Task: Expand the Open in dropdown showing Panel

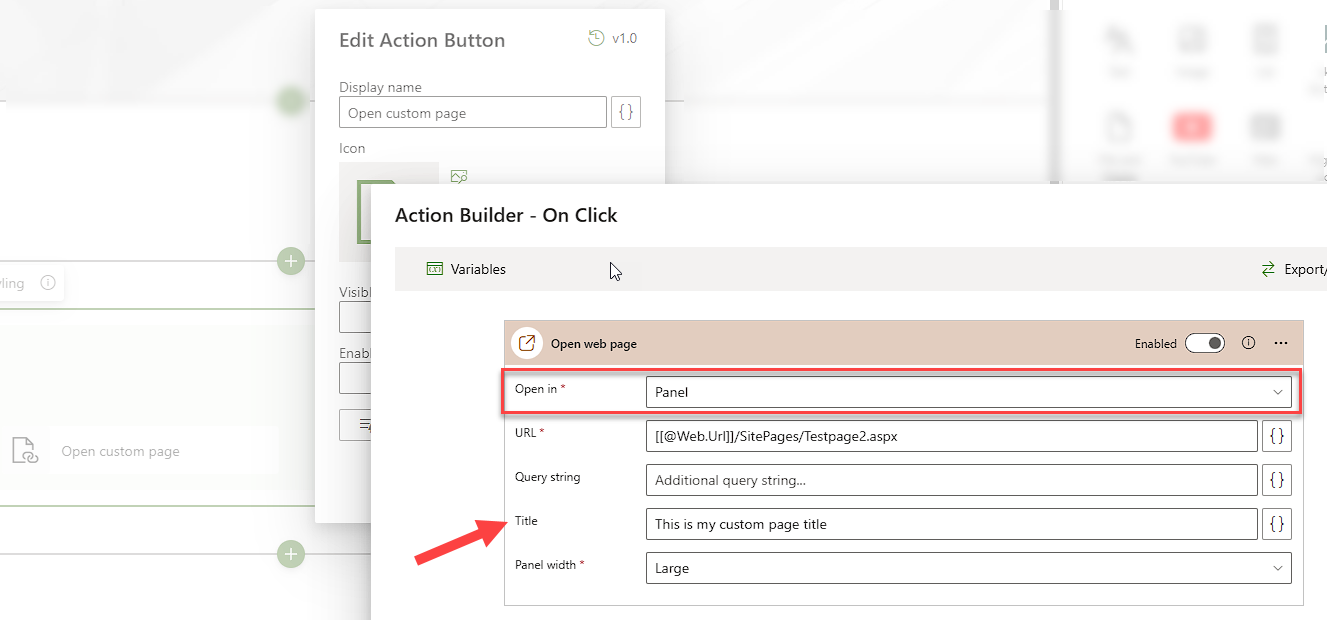Action: coord(968,392)
